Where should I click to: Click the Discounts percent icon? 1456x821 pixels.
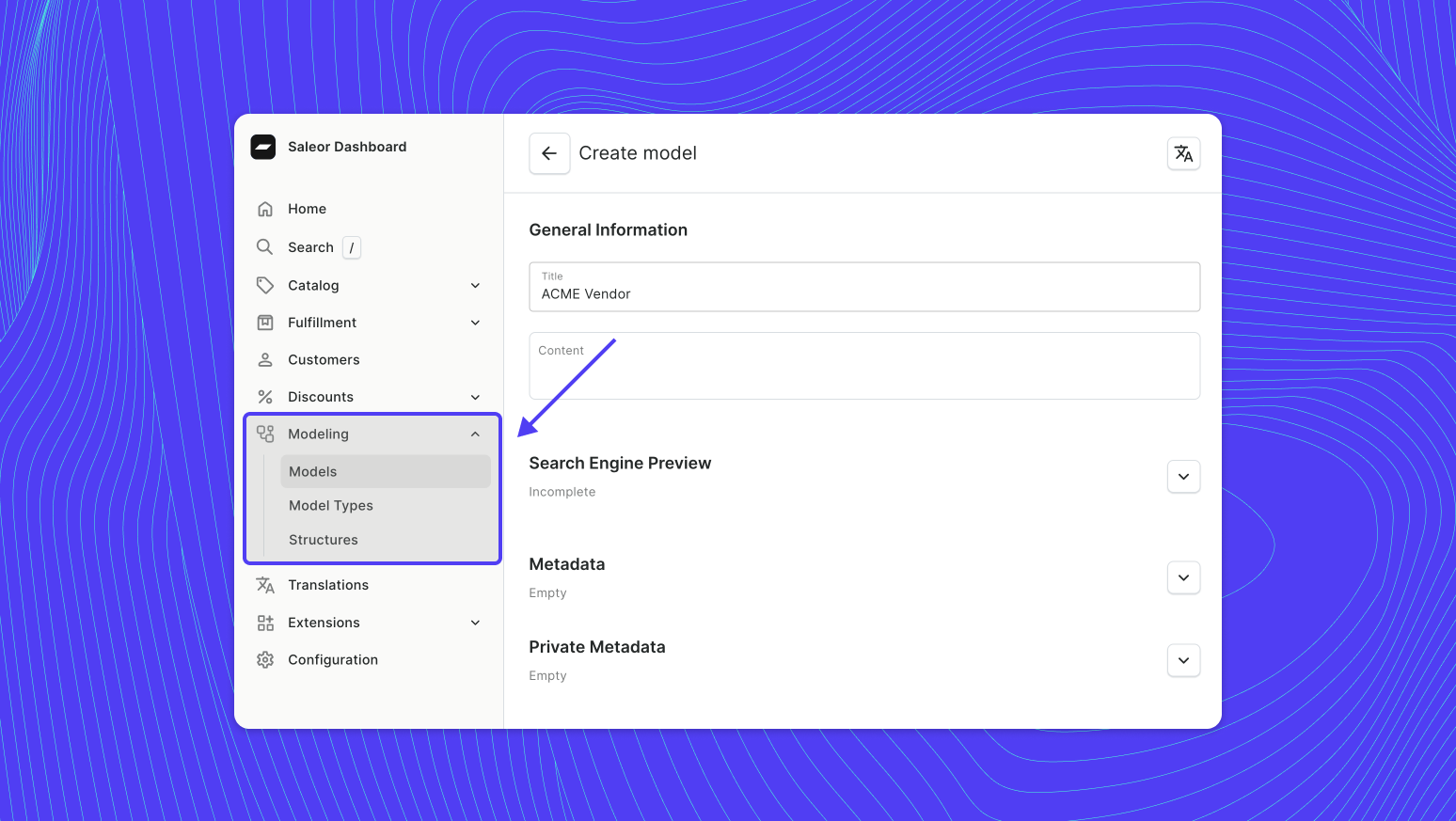click(265, 397)
